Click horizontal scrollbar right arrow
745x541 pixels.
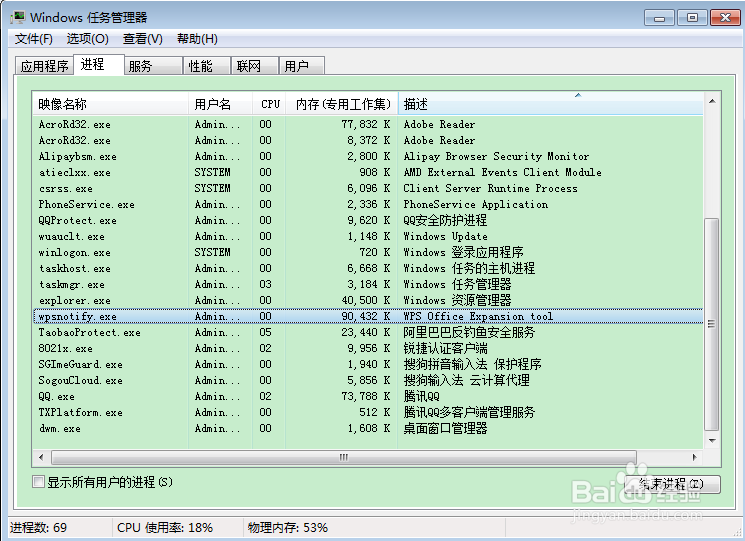(x=695, y=457)
